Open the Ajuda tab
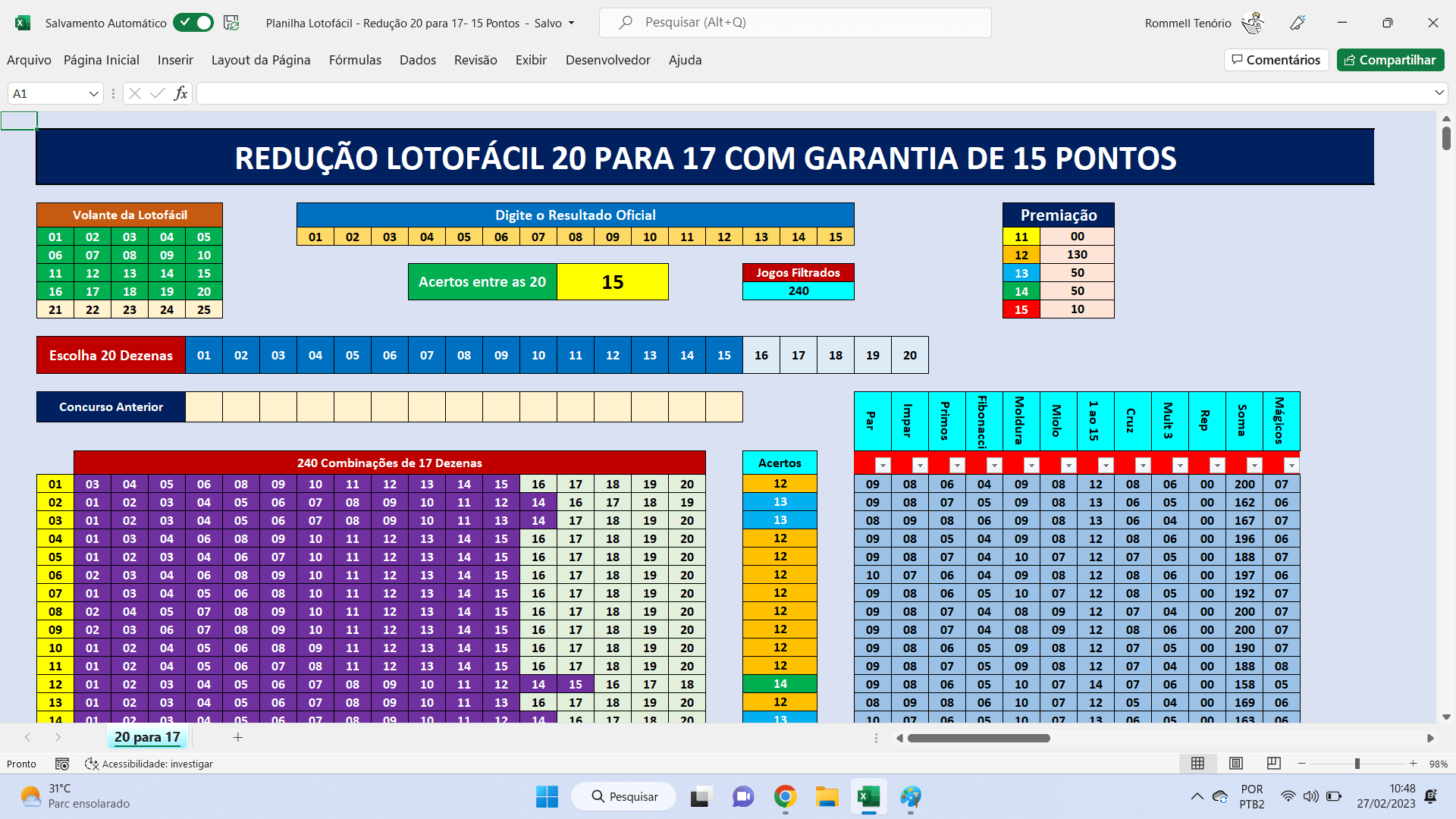Viewport: 1456px width, 819px height. coord(685,60)
